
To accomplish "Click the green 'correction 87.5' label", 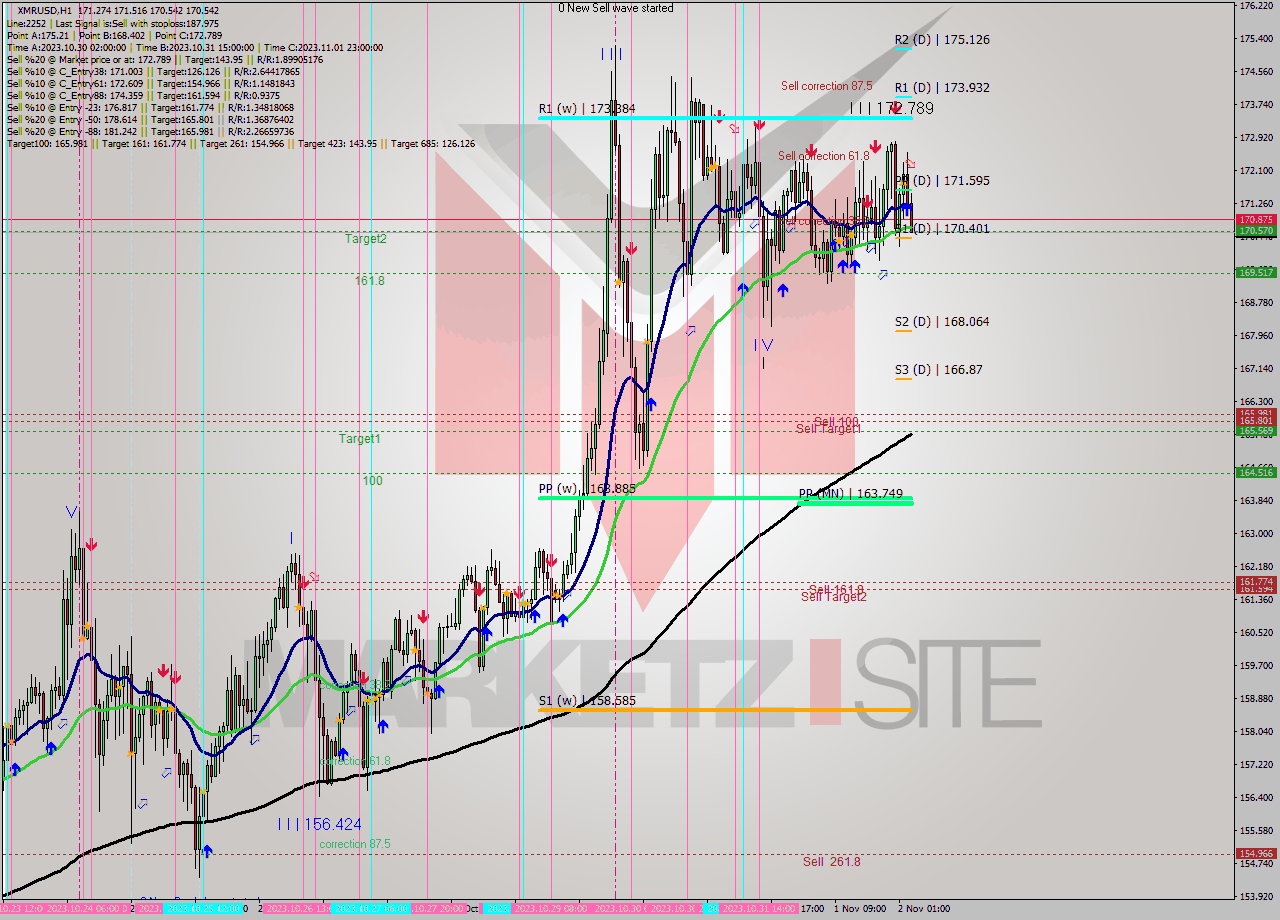I will 355,844.
